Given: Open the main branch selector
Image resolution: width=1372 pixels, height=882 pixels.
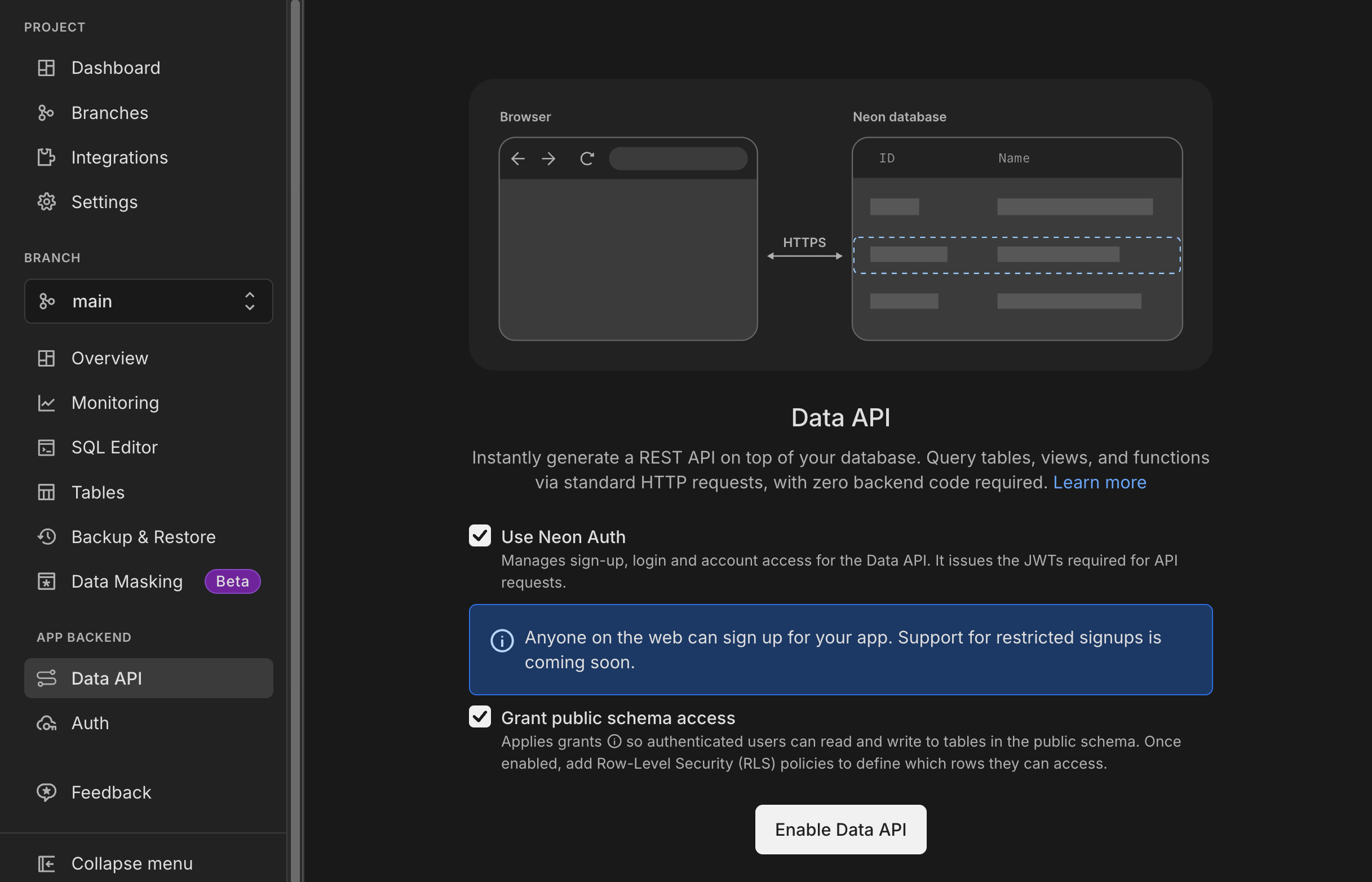Looking at the screenshot, I should tap(148, 301).
